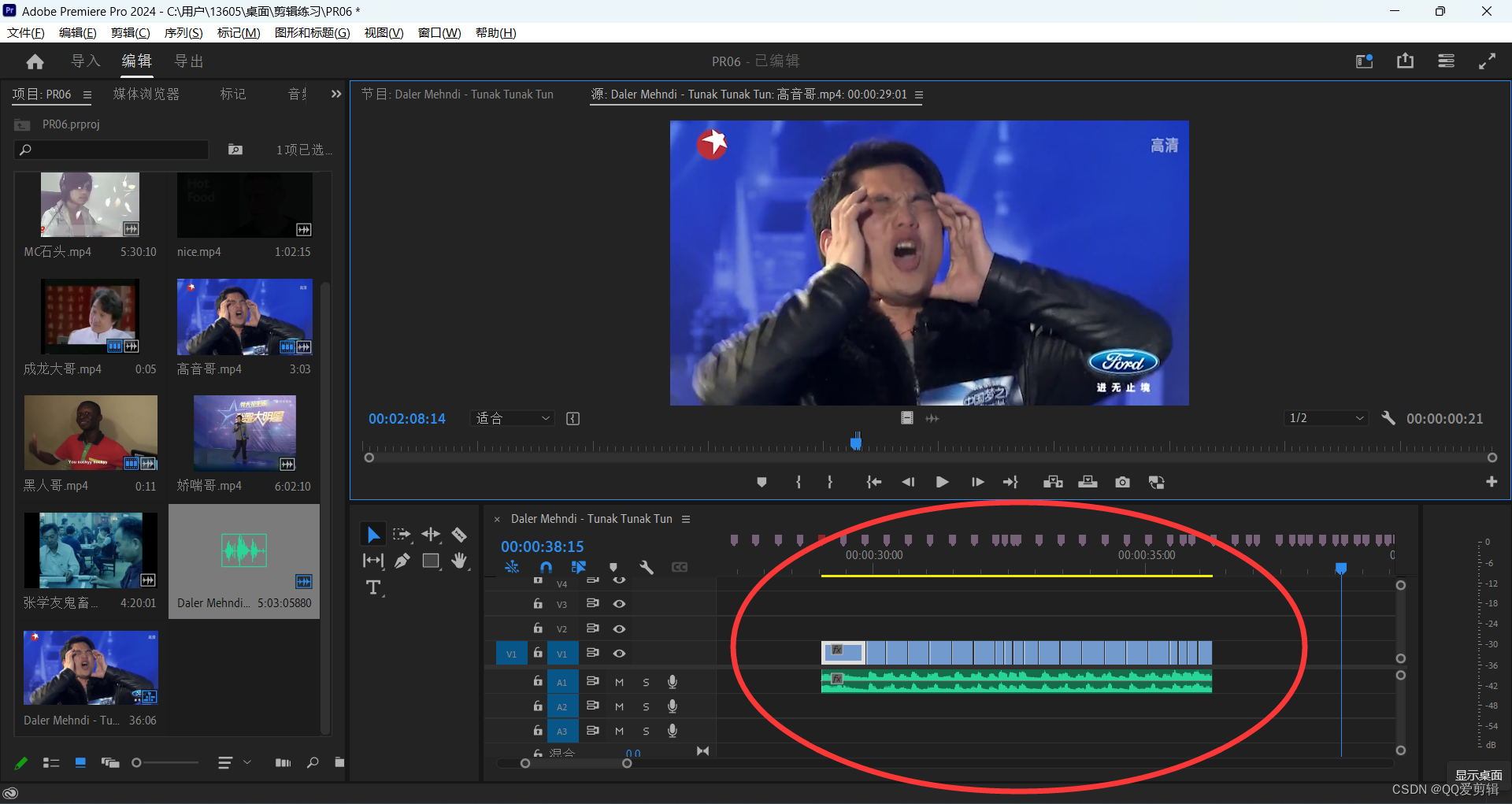Toggle Snap in timeline magnet icon

click(x=546, y=567)
